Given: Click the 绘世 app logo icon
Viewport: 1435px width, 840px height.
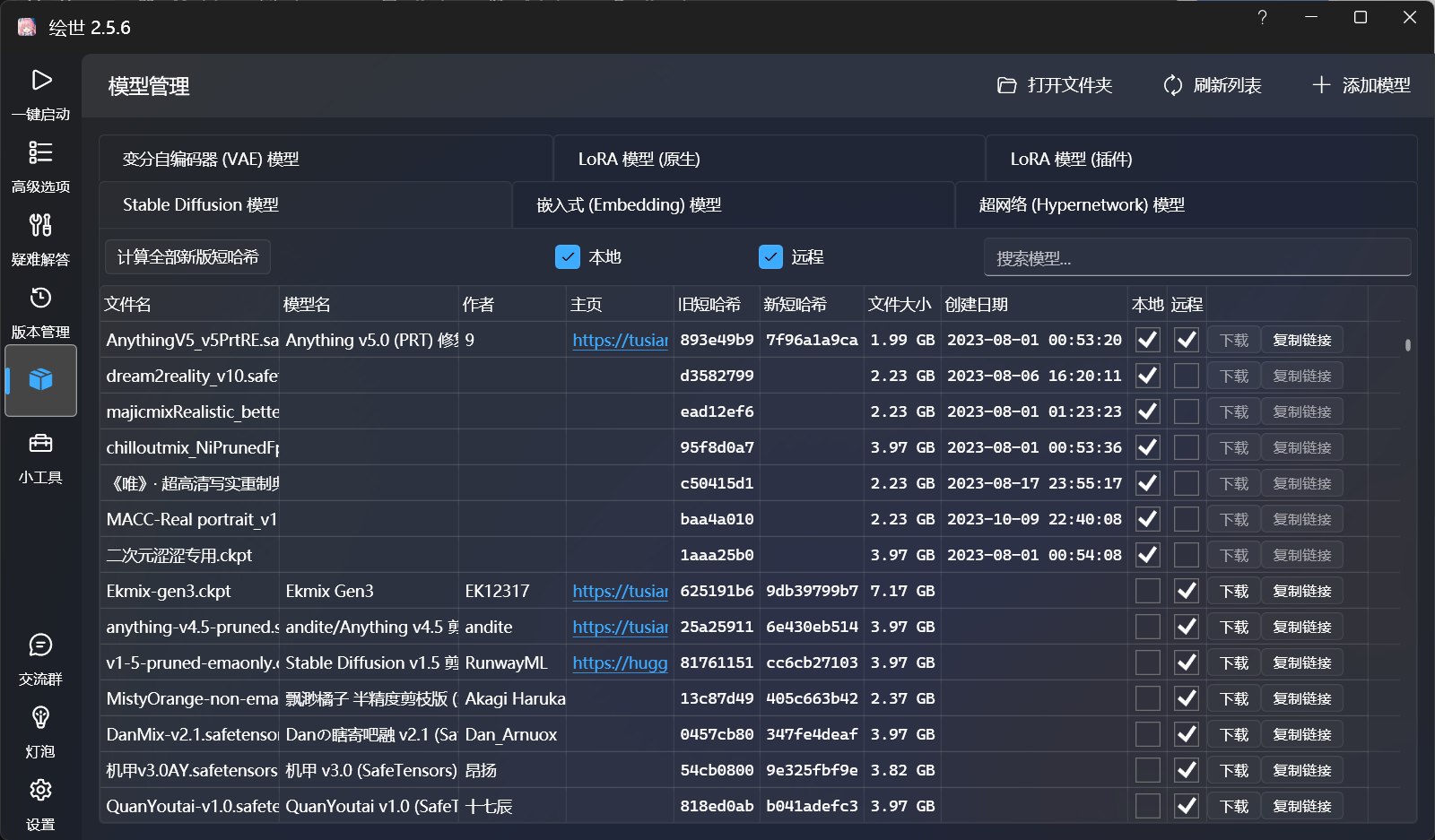Looking at the screenshot, I should coord(27,28).
